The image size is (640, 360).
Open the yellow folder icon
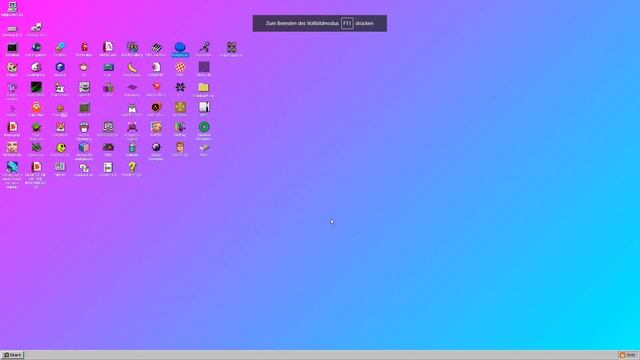tap(203, 87)
